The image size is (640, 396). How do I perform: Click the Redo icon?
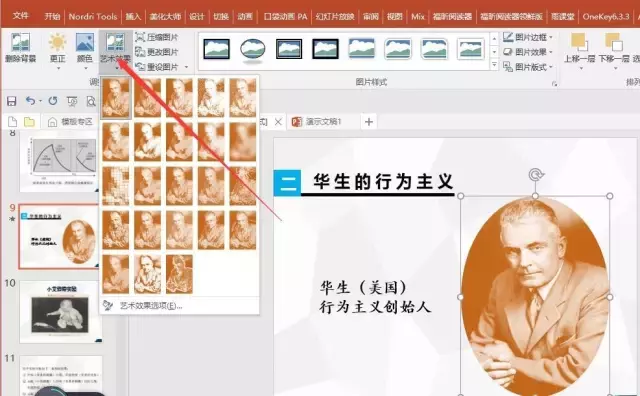tap(53, 100)
